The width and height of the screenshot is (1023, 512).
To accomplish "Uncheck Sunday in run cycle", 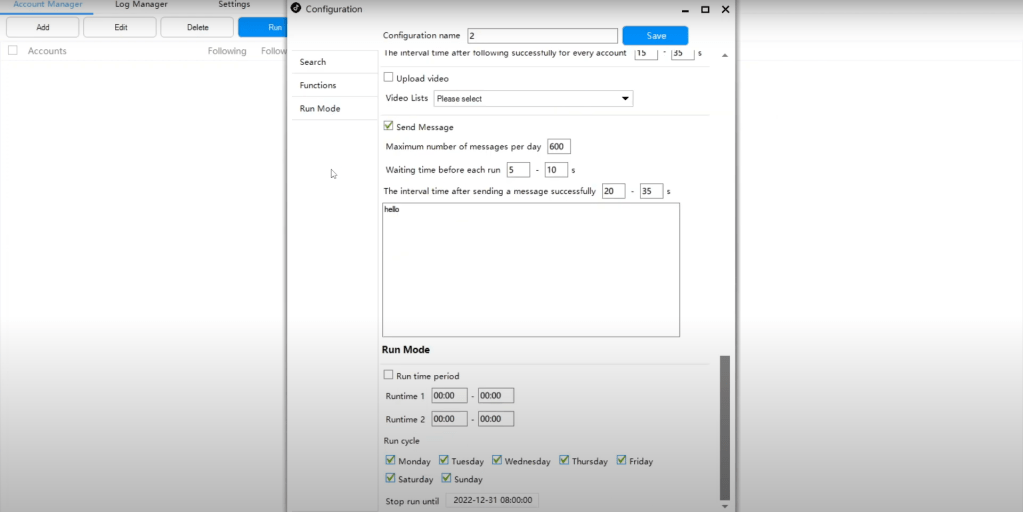I will click(446, 479).
